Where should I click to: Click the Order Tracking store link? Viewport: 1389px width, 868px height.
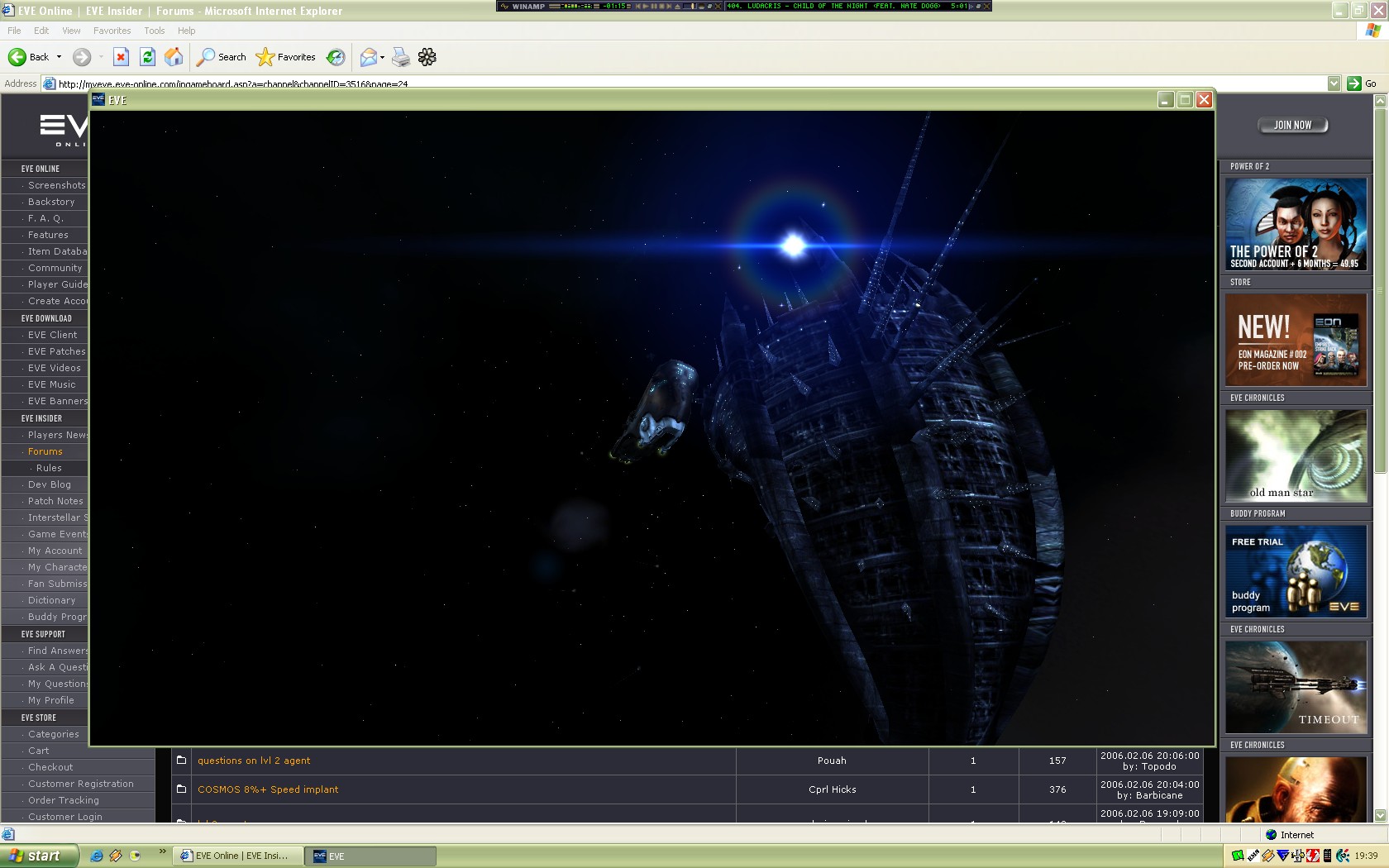64,800
